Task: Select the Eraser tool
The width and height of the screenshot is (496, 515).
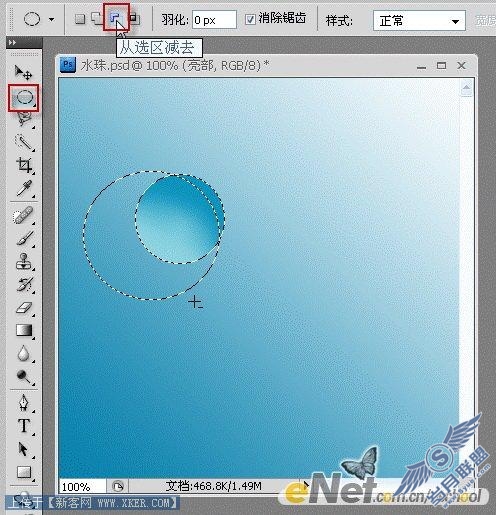Action: (x=24, y=308)
